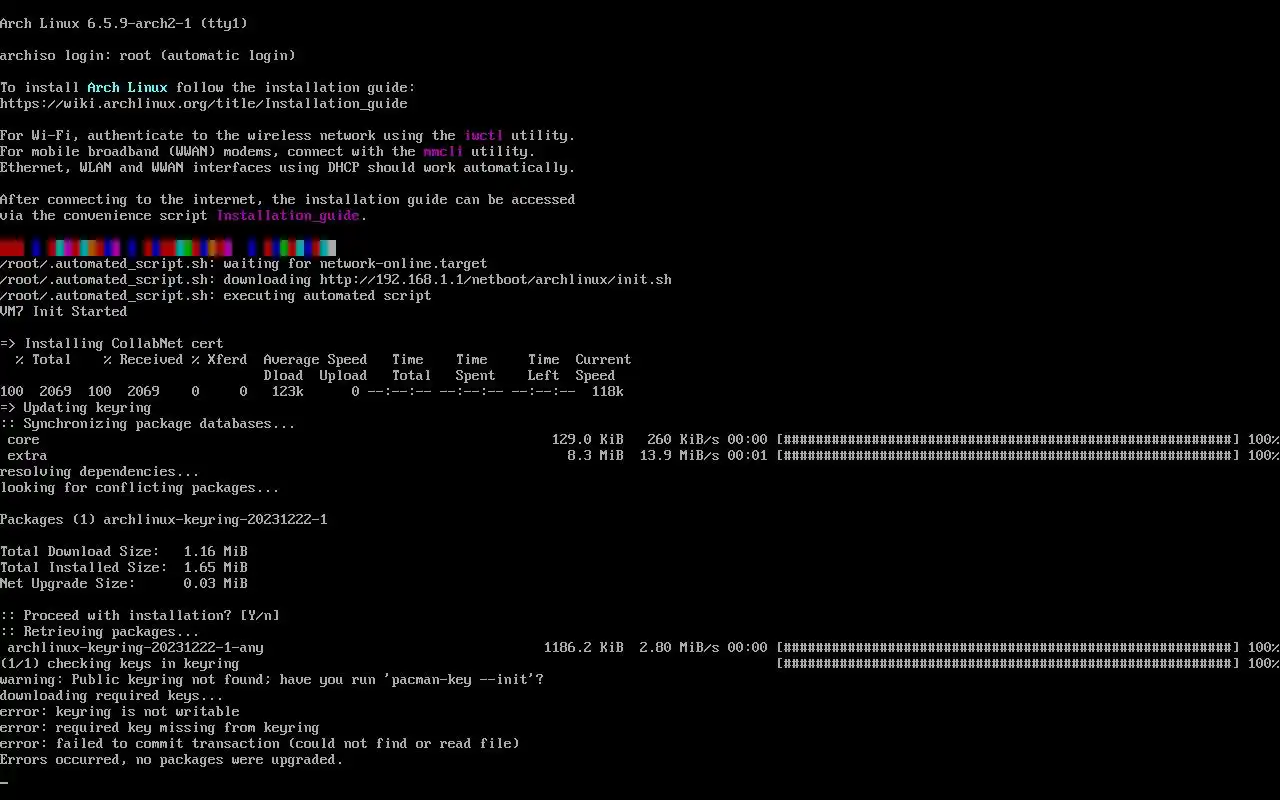Click the 'Total Installed Size: 1.65 MiB' line
The image size is (1280, 800).
(x=124, y=567)
